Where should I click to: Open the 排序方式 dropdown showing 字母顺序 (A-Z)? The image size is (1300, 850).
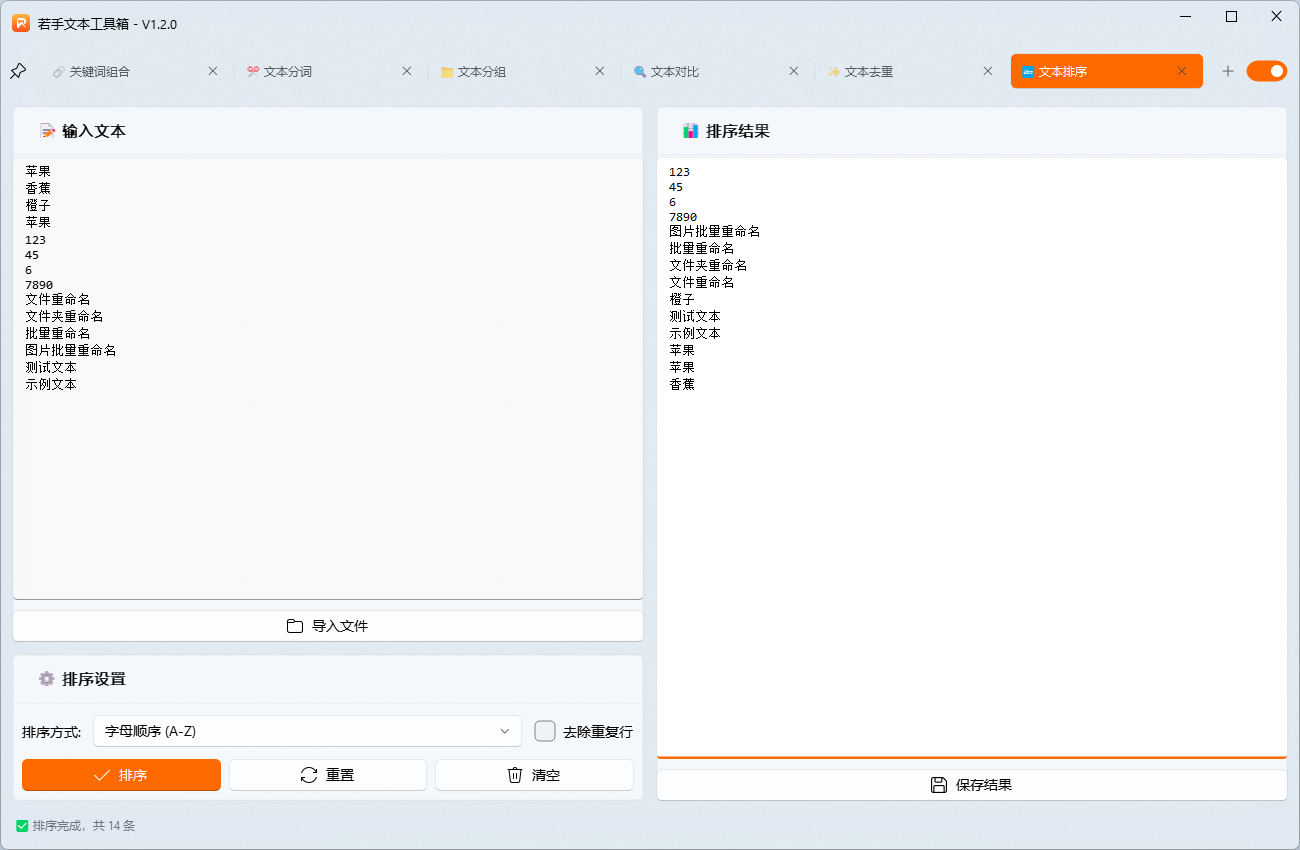307,731
